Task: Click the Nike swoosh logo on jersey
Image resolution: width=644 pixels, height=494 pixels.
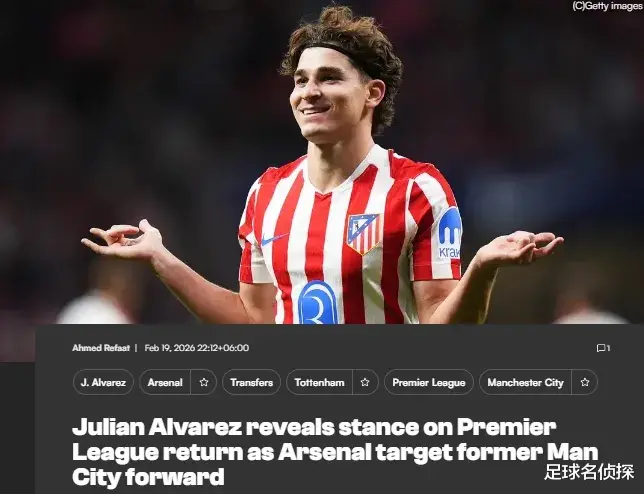Action: coord(274,239)
